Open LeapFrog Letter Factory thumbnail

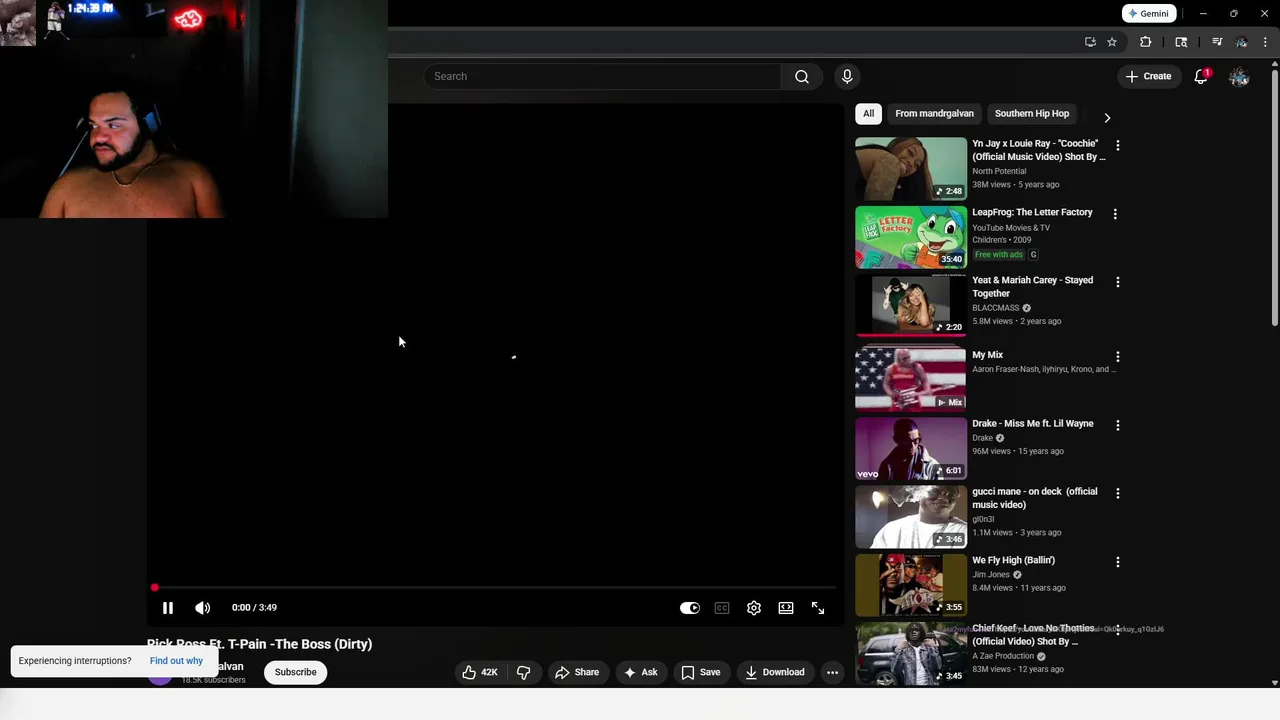[911, 238]
